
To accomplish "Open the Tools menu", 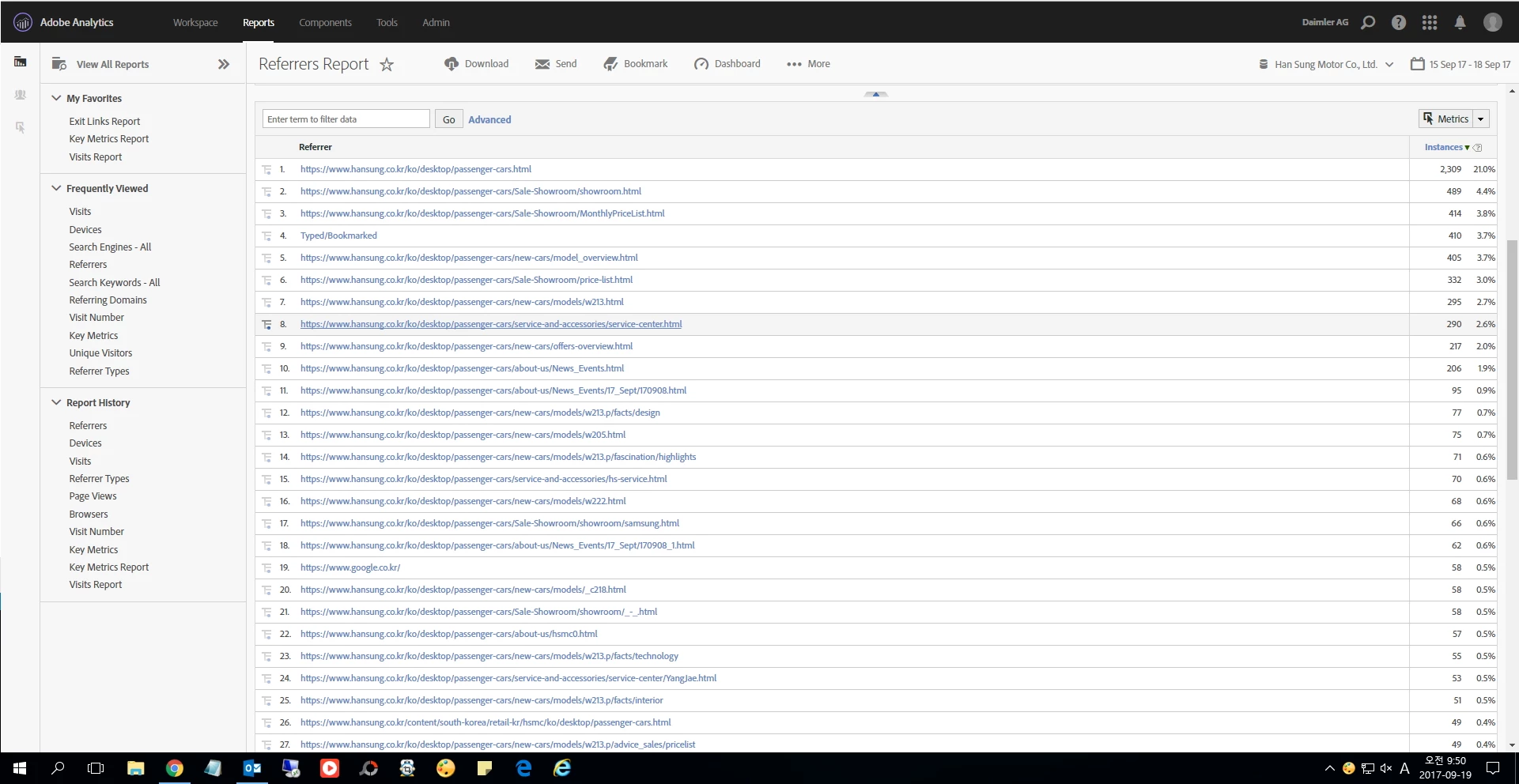I will click(x=387, y=22).
